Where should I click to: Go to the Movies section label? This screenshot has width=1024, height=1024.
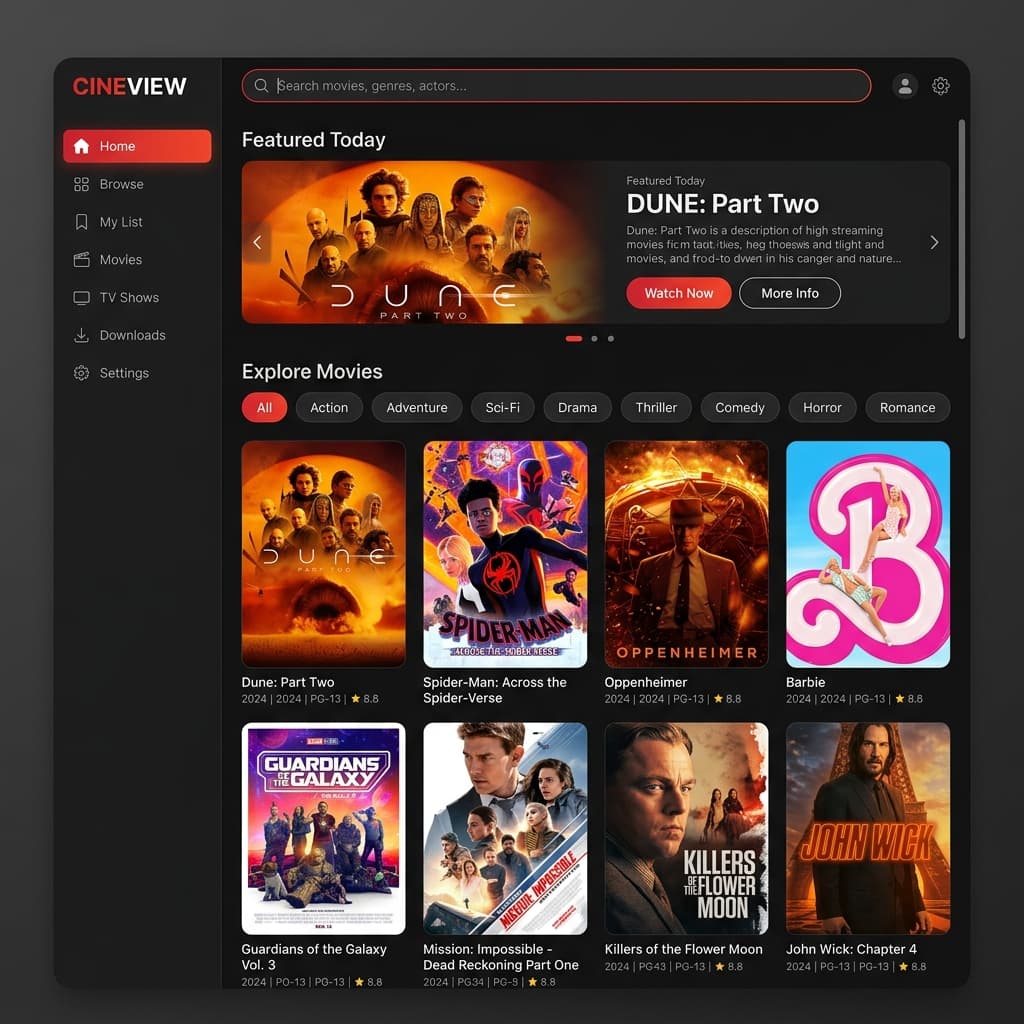point(121,260)
